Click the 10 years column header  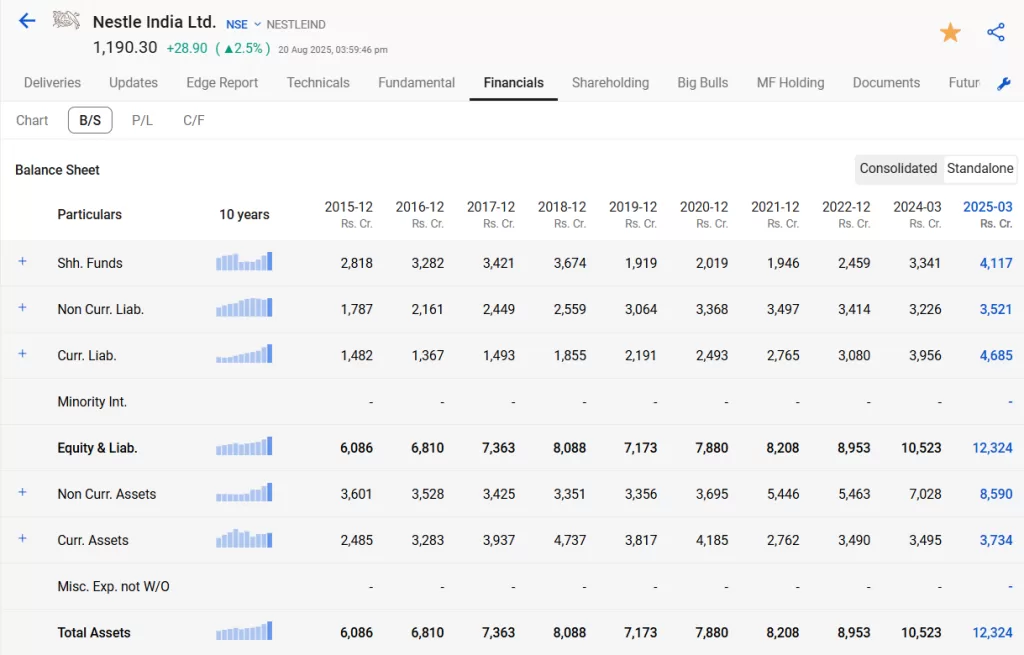pyautogui.click(x=244, y=214)
